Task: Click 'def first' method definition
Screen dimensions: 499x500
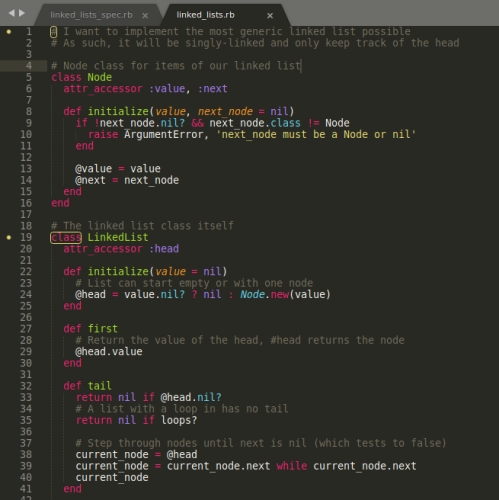Action: (90, 329)
